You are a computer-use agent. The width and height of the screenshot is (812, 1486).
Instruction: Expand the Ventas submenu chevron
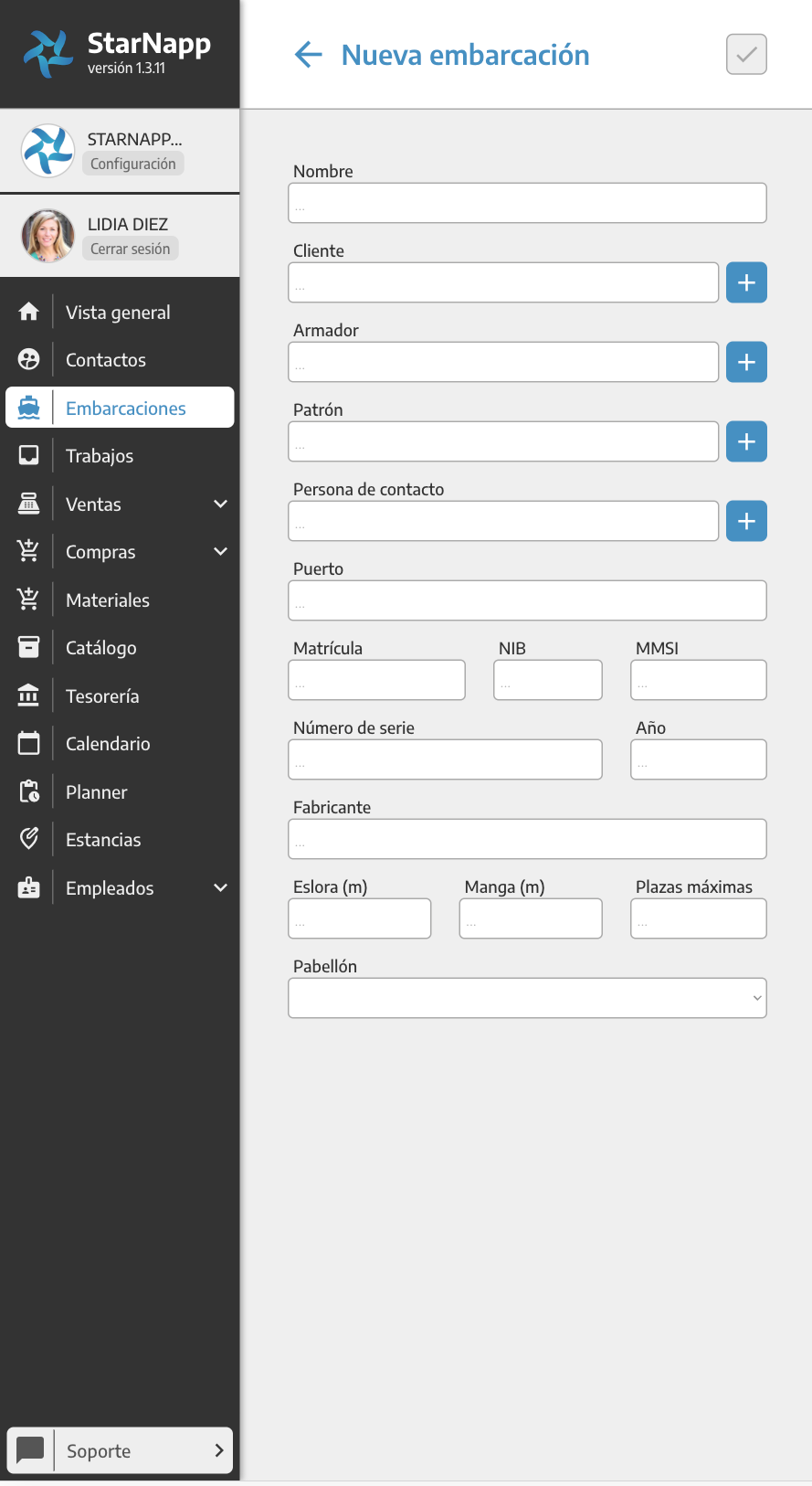click(x=220, y=504)
